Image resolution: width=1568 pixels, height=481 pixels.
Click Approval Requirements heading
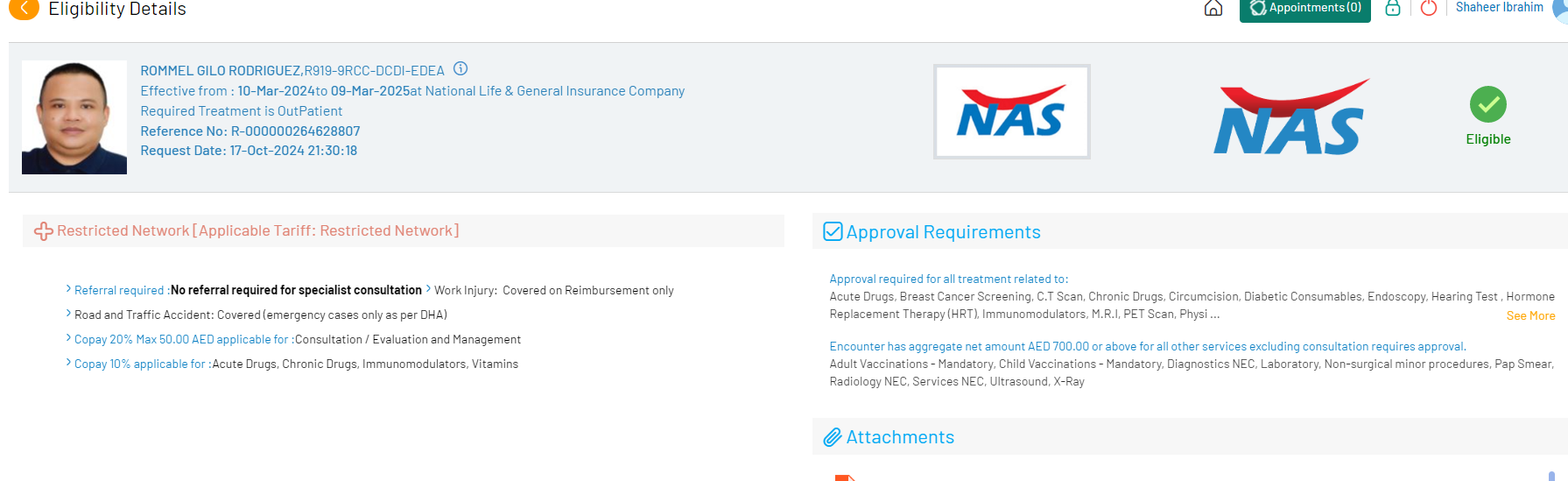[x=944, y=232]
